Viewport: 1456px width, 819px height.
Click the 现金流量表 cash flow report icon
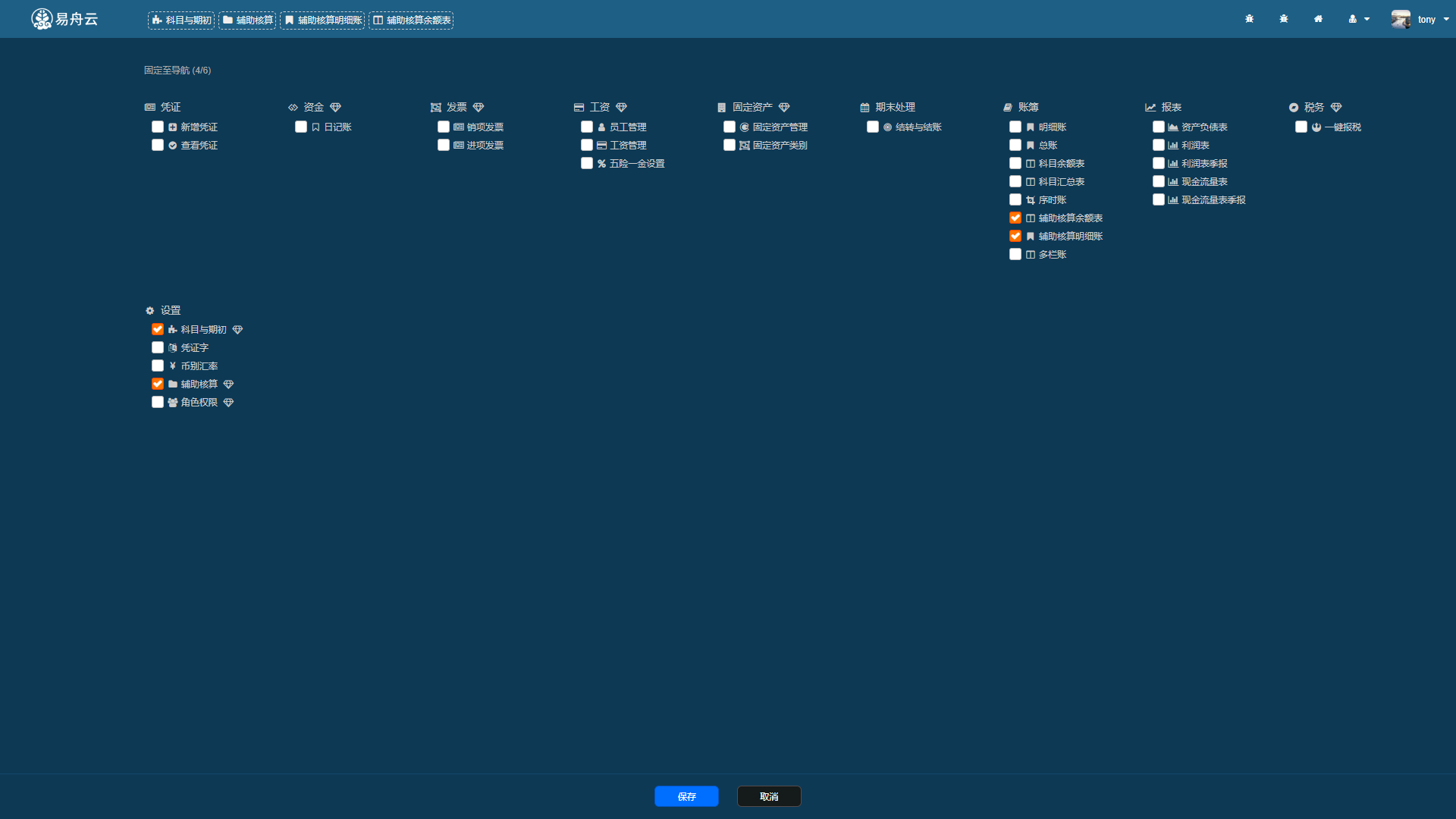(x=1173, y=181)
